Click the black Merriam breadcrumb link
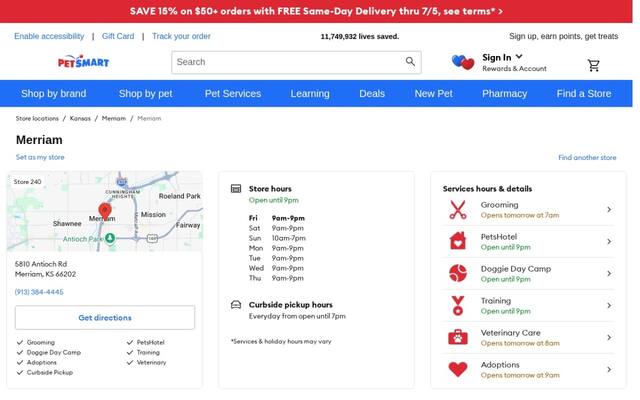640x400 pixels. (114, 118)
